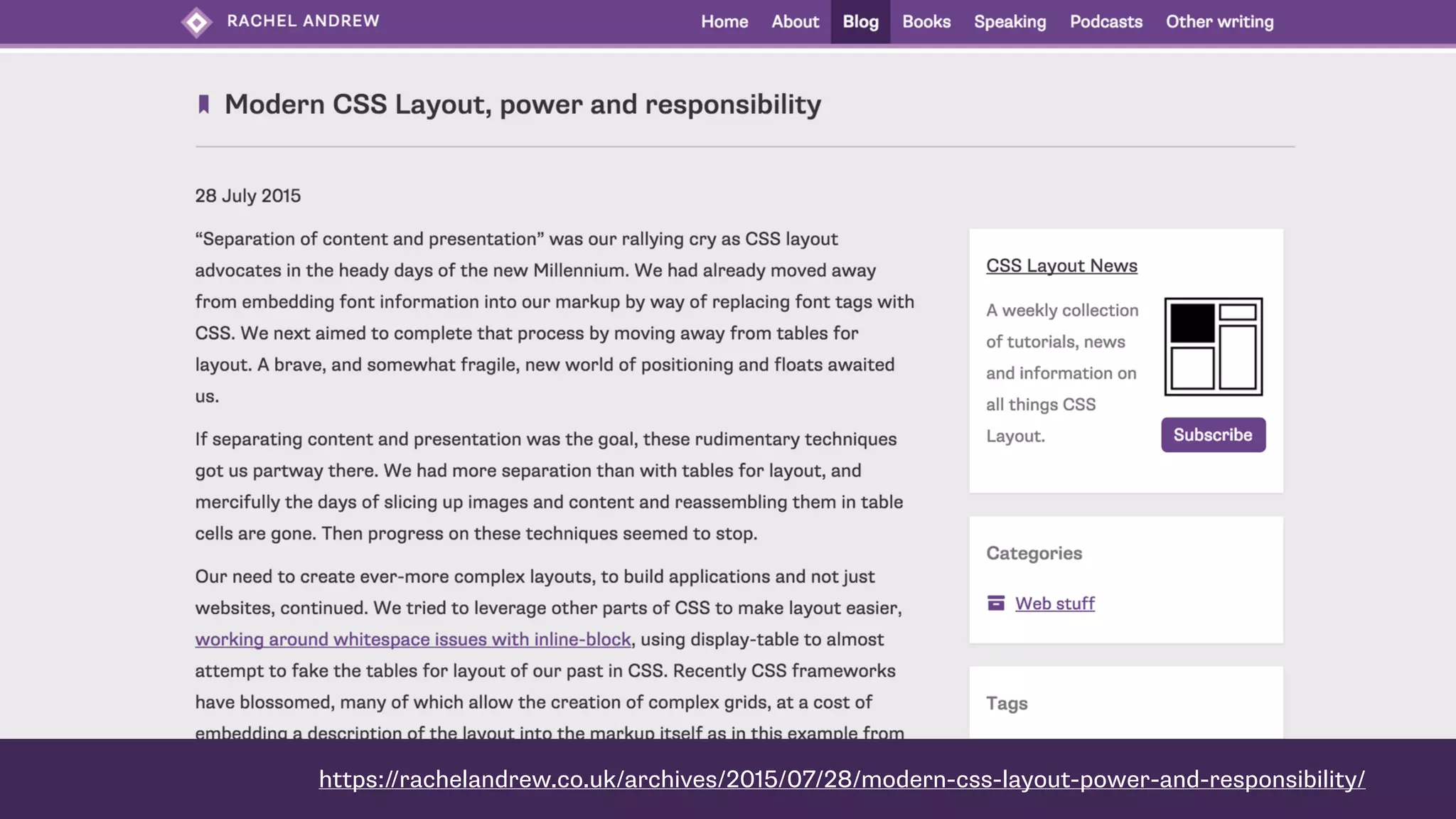
Task: Open the inline-block whitespace issues link
Action: pyautogui.click(x=413, y=639)
